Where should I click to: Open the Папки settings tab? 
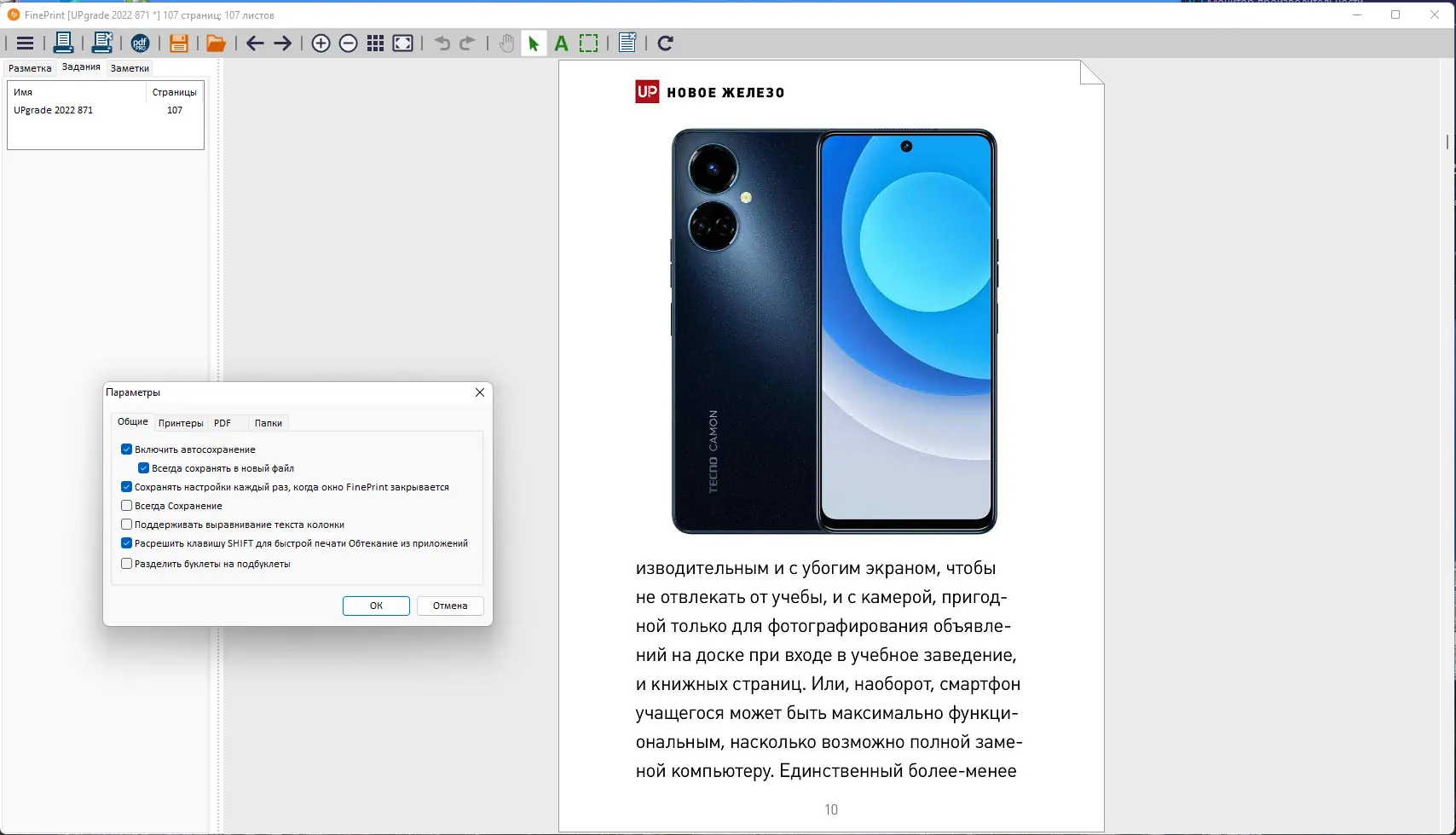(x=268, y=422)
